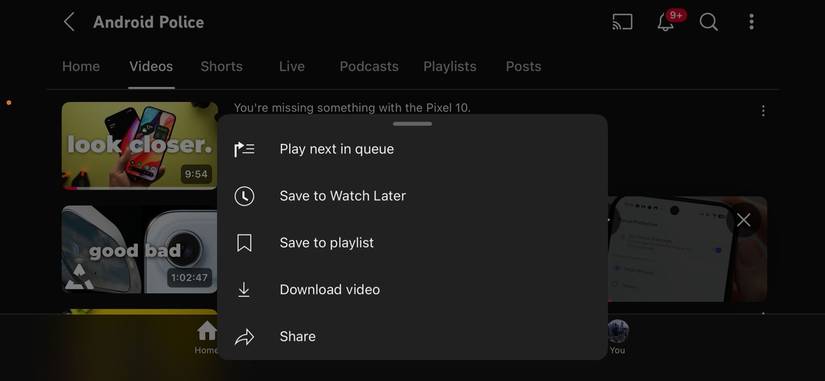Click the 'You're missing something with the Pixel 10.' title
Screen dimensions: 825x381
click(x=352, y=108)
